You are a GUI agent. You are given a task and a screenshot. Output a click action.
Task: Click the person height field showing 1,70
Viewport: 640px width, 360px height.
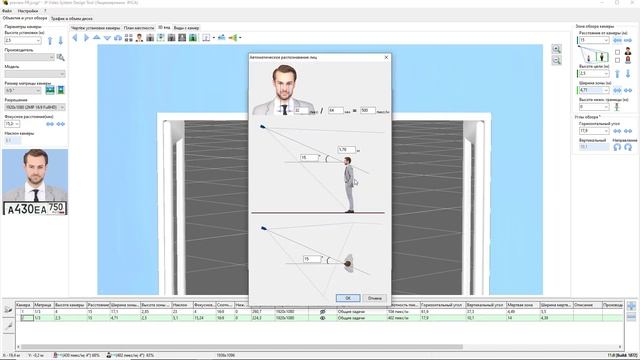coord(347,150)
